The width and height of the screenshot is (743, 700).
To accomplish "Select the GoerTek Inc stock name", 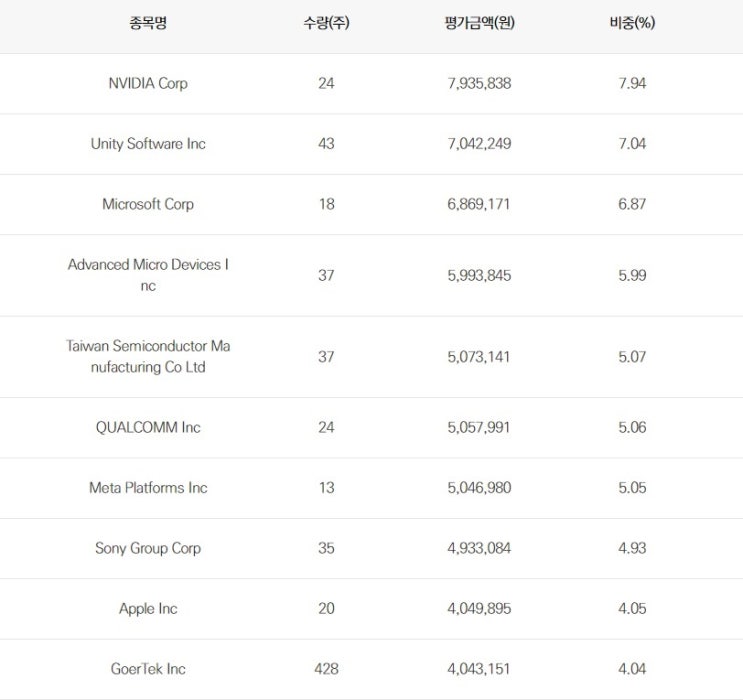I will [x=148, y=669].
